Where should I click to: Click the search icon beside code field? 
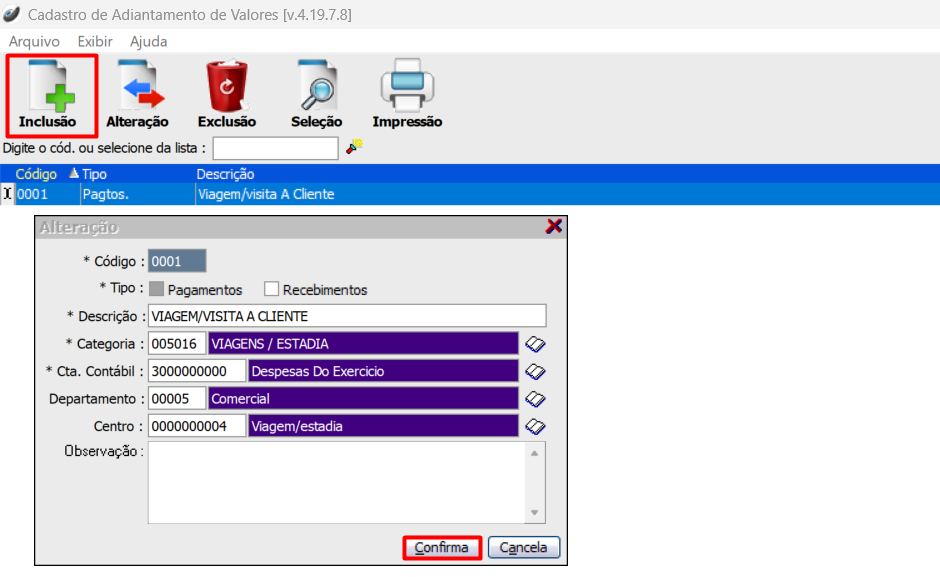click(x=354, y=147)
